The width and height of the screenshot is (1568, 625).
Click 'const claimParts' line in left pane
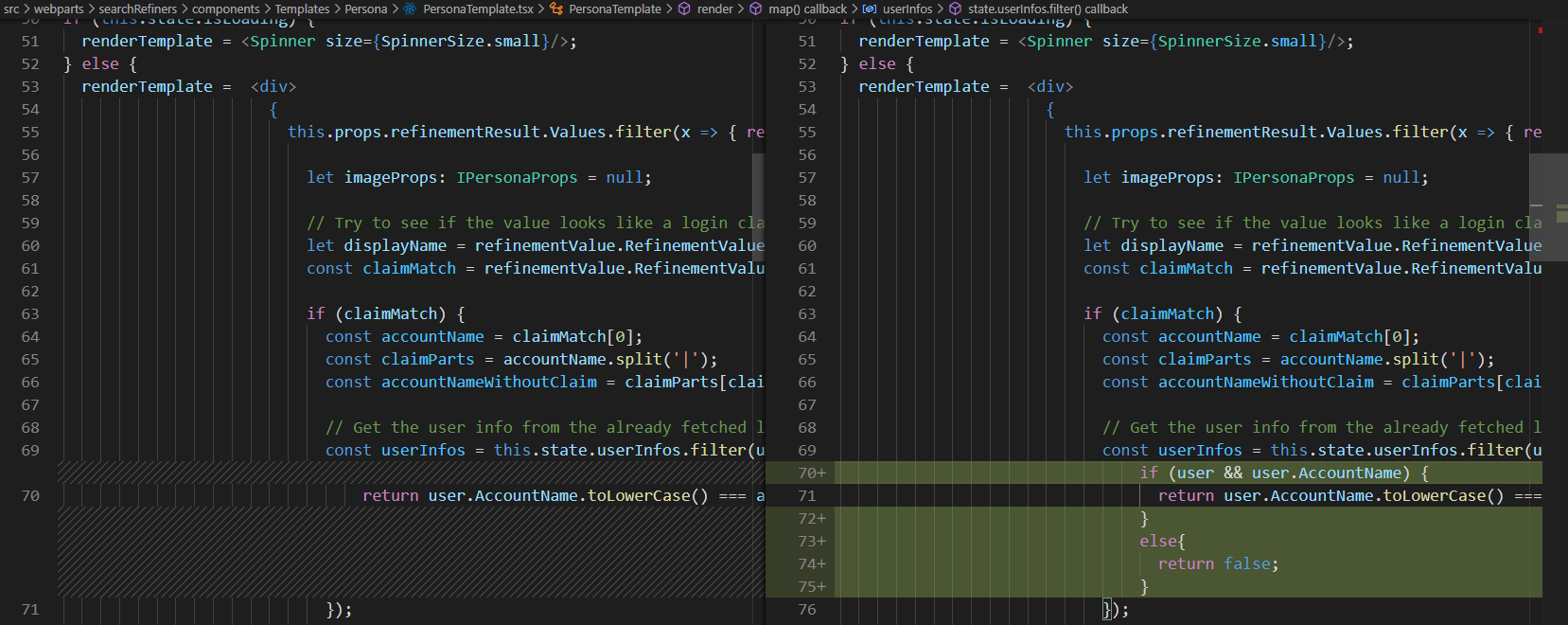(x=521, y=359)
